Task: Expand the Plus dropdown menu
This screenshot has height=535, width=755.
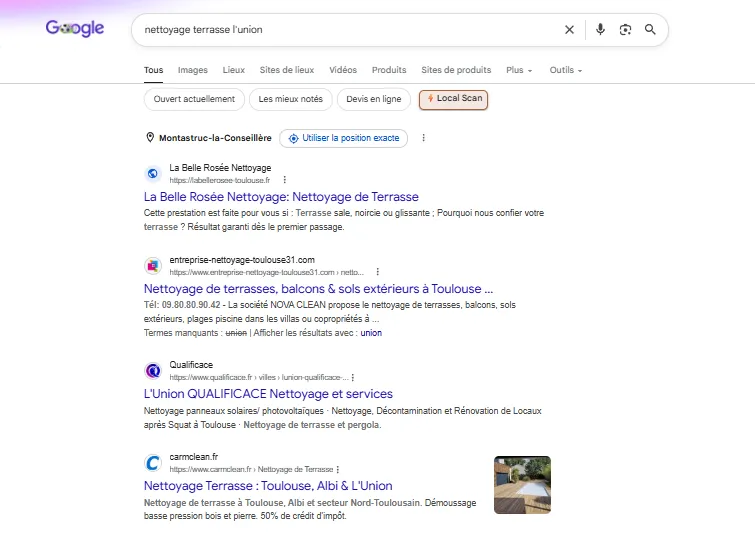Action: coord(519,70)
